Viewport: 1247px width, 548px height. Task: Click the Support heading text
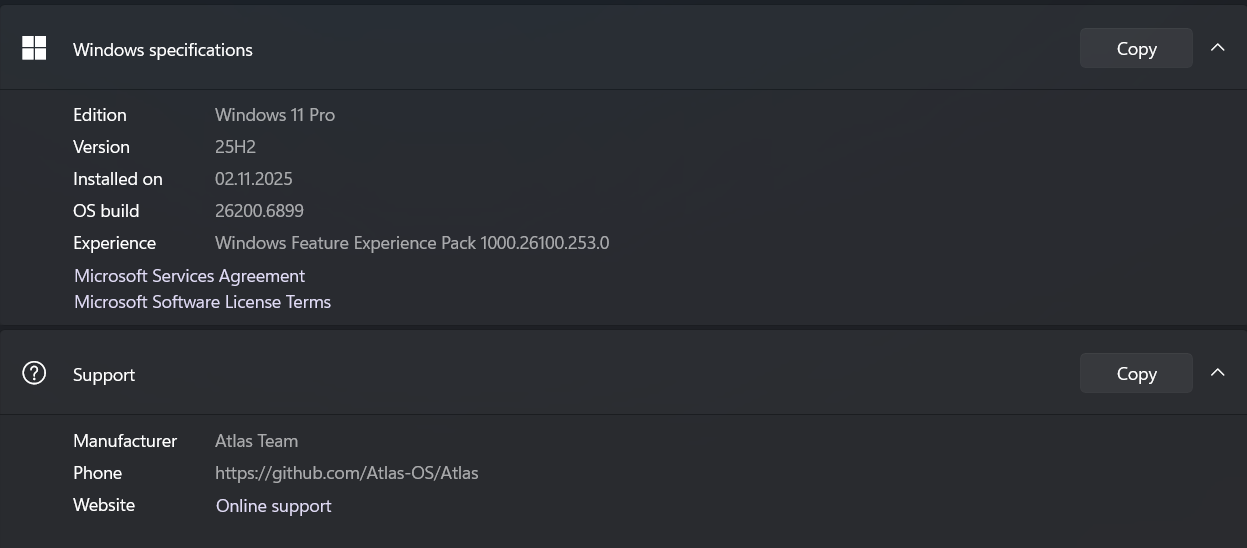104,375
